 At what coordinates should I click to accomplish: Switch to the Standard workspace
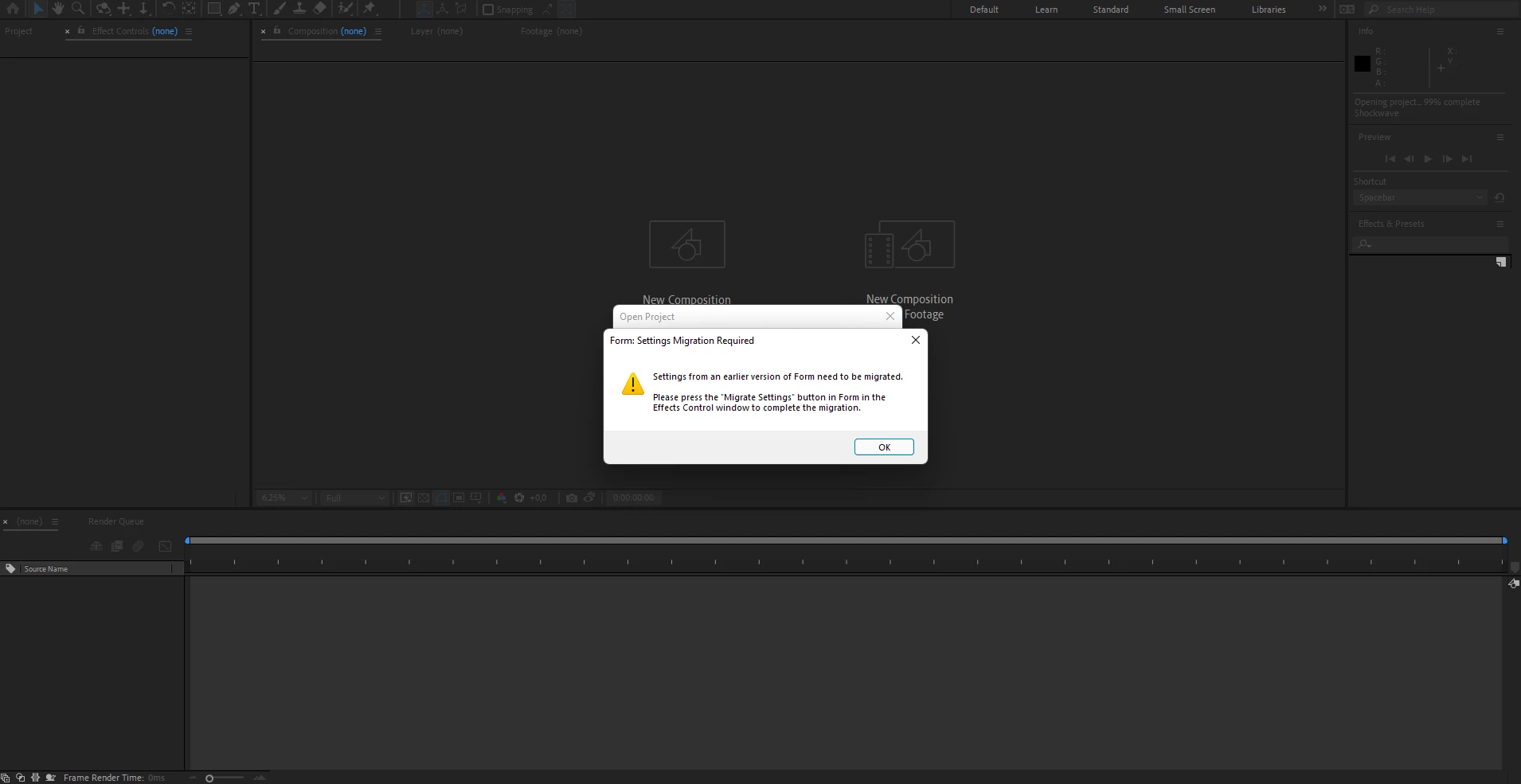(1110, 10)
